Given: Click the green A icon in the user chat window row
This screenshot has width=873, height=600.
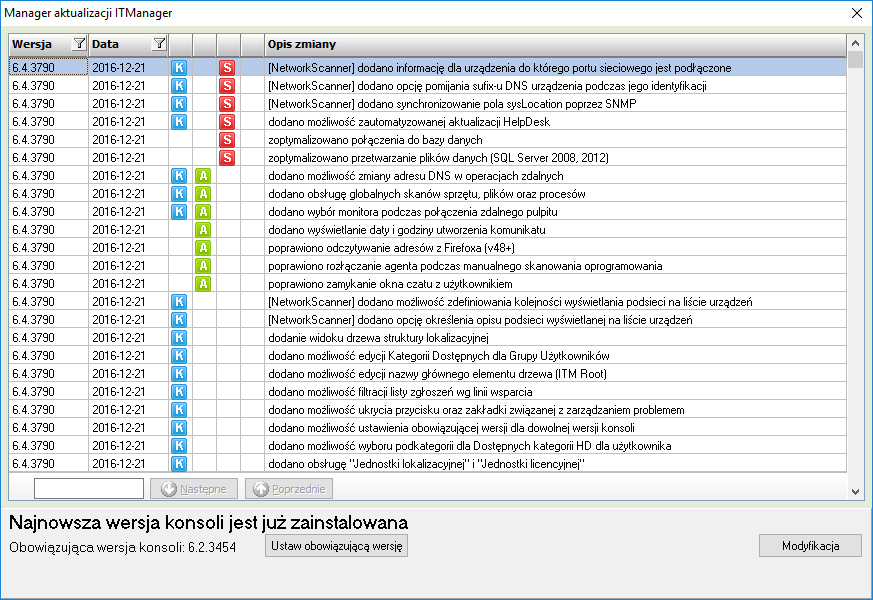Looking at the screenshot, I should click(x=204, y=284).
